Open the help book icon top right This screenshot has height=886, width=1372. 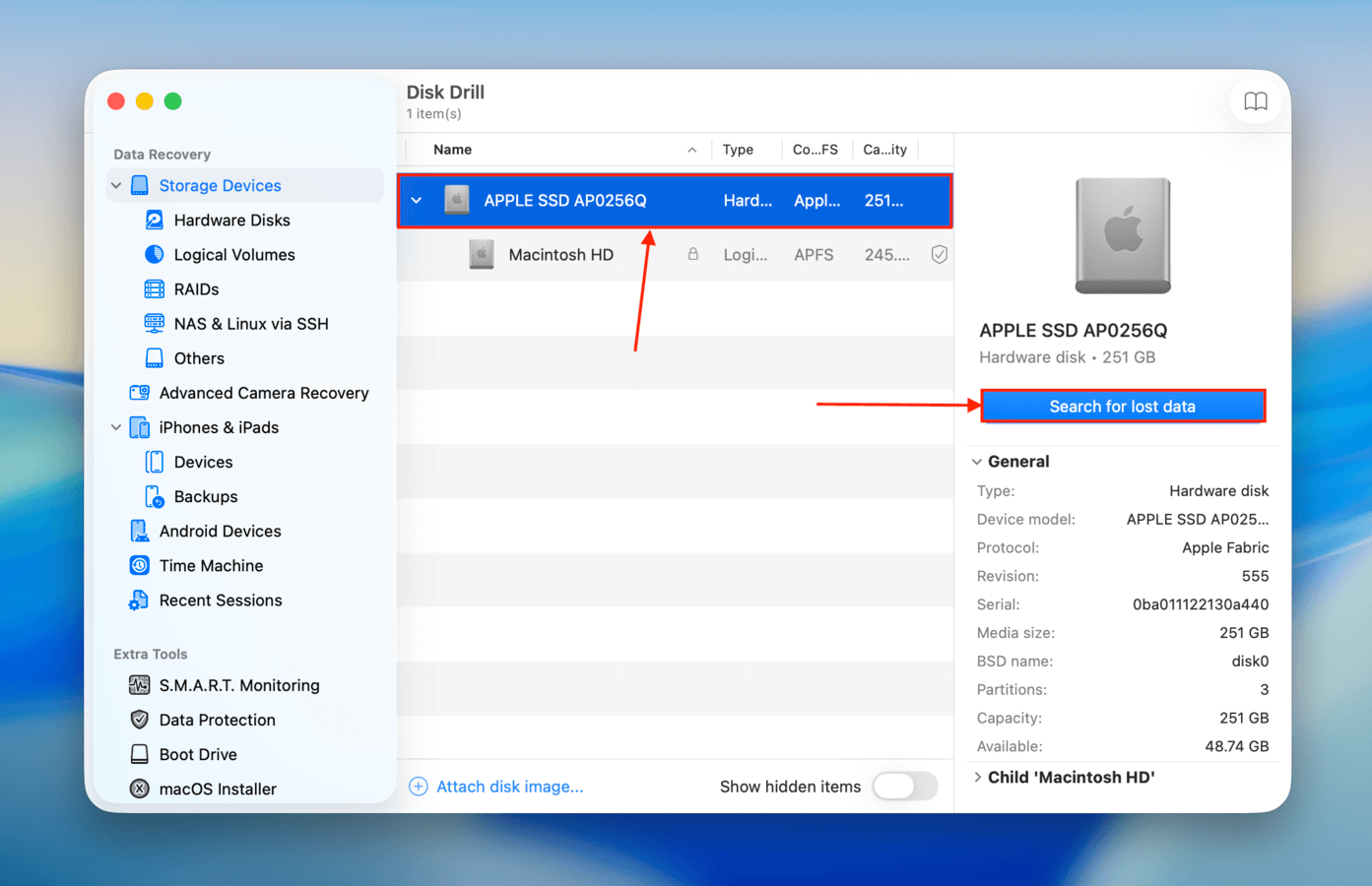1255,101
